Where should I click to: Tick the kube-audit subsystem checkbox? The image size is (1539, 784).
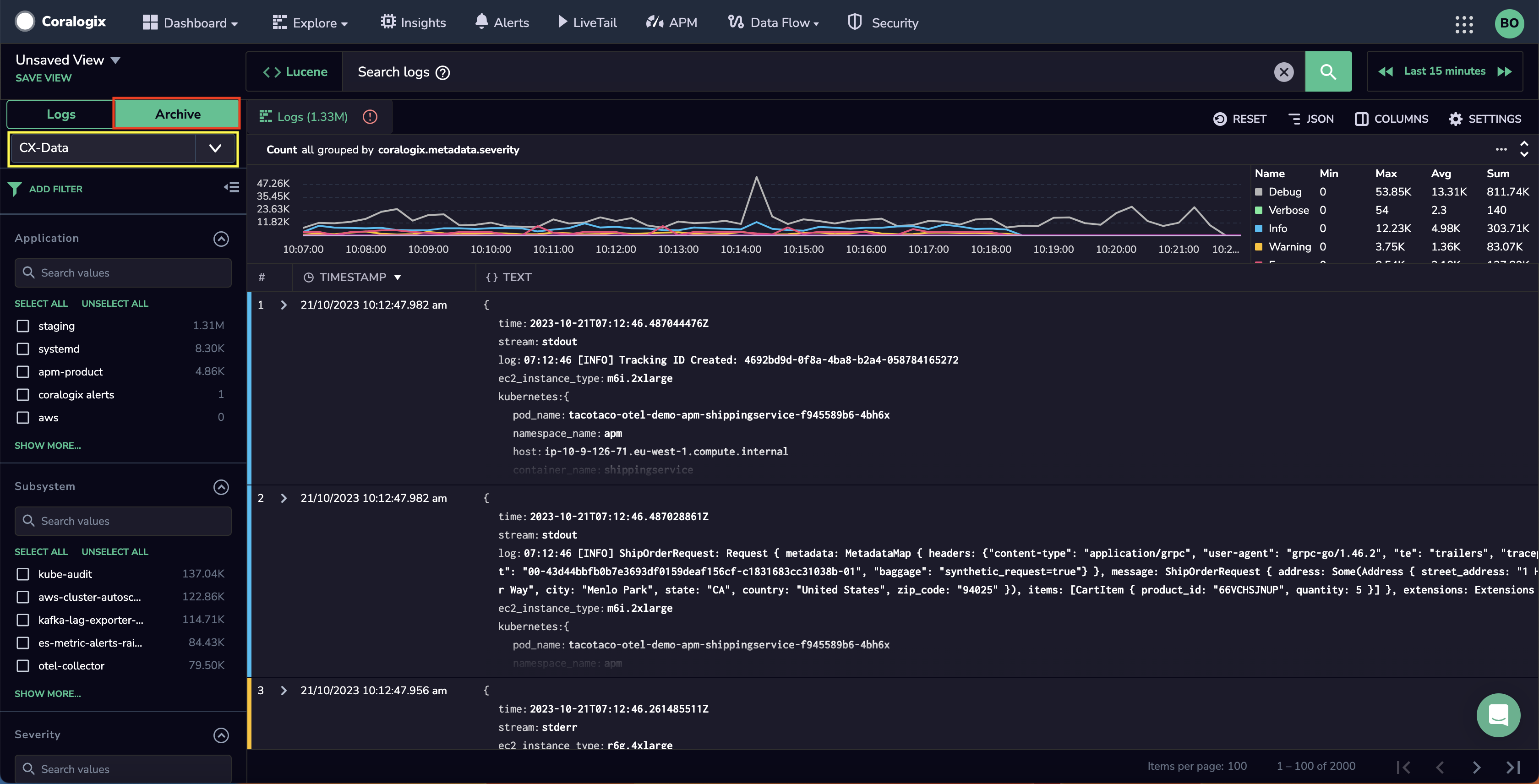23,574
